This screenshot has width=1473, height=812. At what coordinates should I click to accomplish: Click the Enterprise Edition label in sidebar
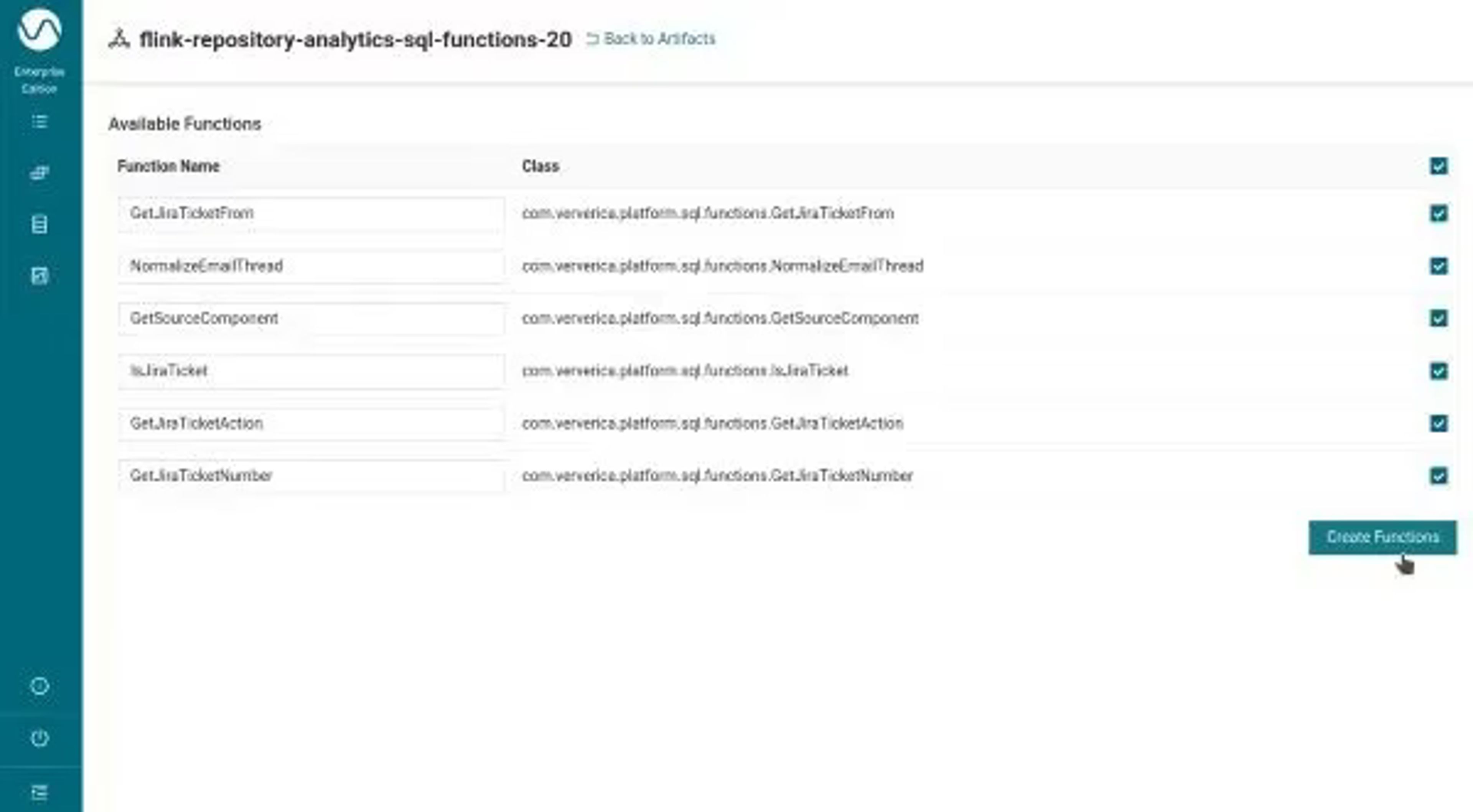[x=40, y=80]
